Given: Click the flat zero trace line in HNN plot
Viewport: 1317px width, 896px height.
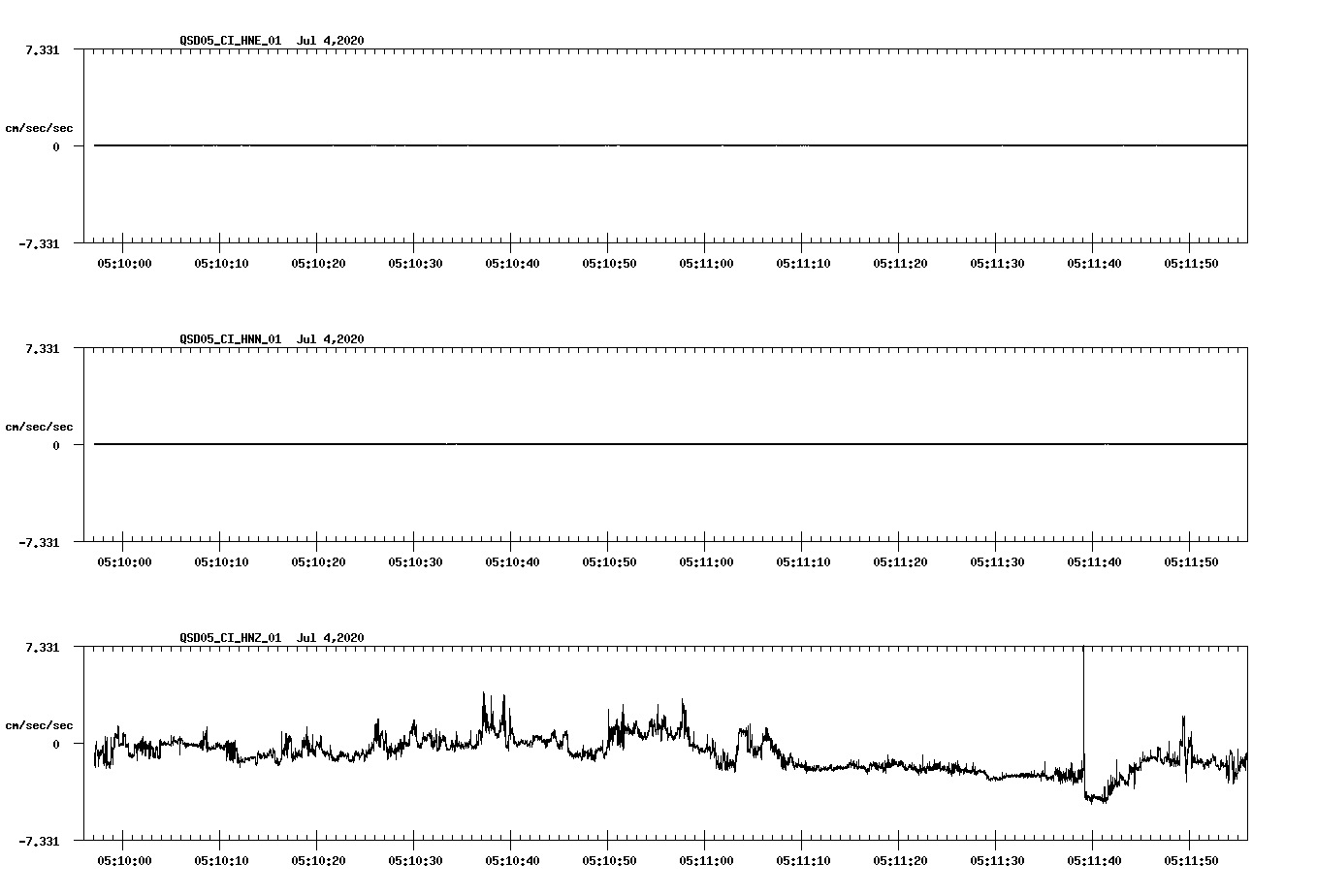Looking at the screenshot, I should pyautogui.click(x=670, y=444).
